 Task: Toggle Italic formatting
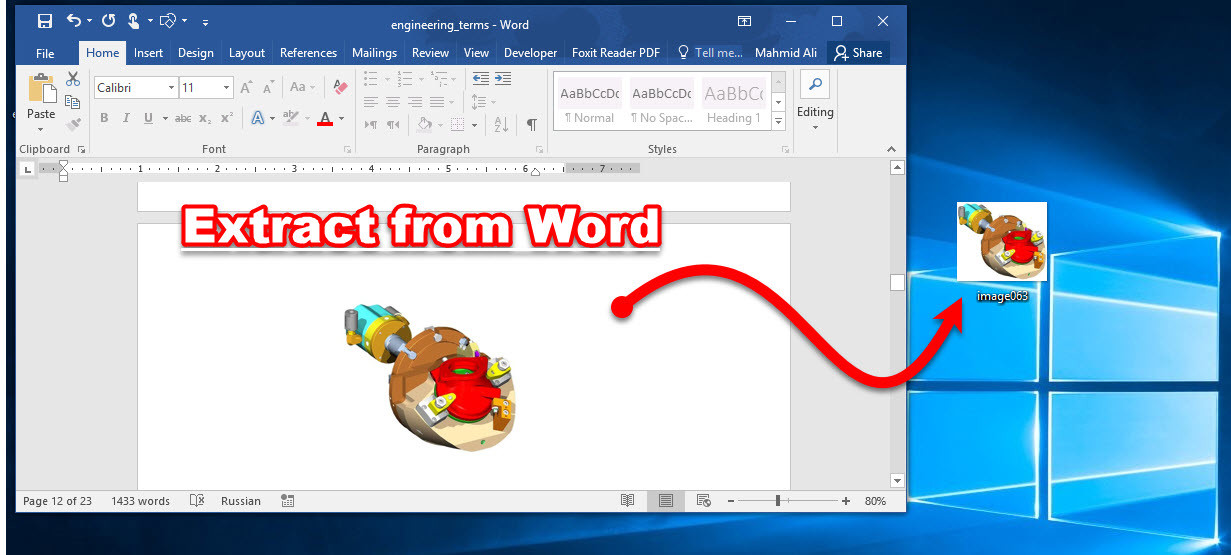(126, 118)
